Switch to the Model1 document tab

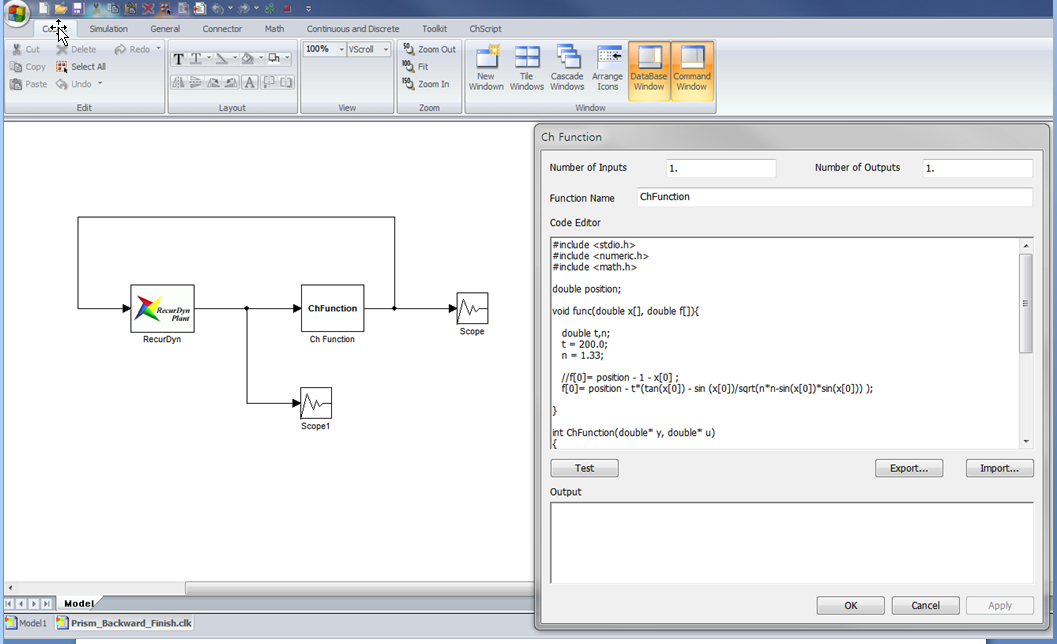pyautogui.click(x=27, y=622)
